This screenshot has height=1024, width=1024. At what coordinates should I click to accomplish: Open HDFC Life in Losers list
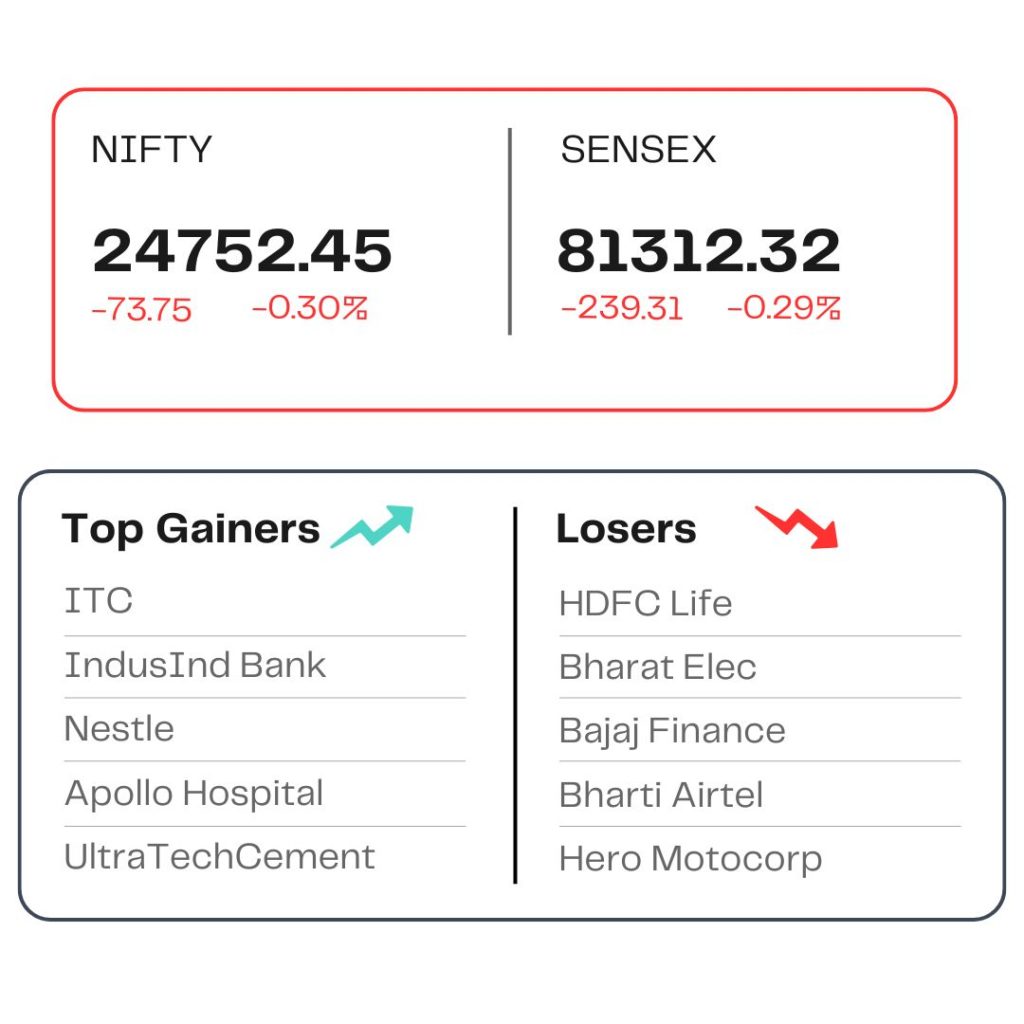point(645,603)
